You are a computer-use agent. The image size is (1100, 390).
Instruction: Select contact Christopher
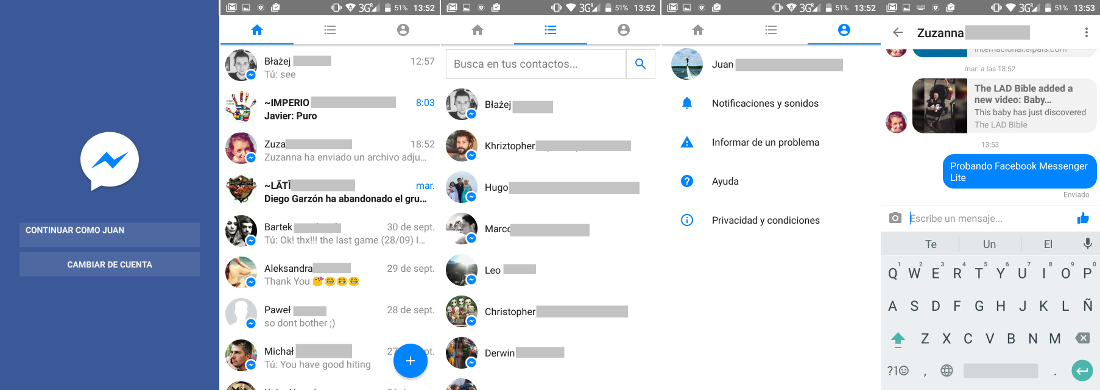(551, 311)
